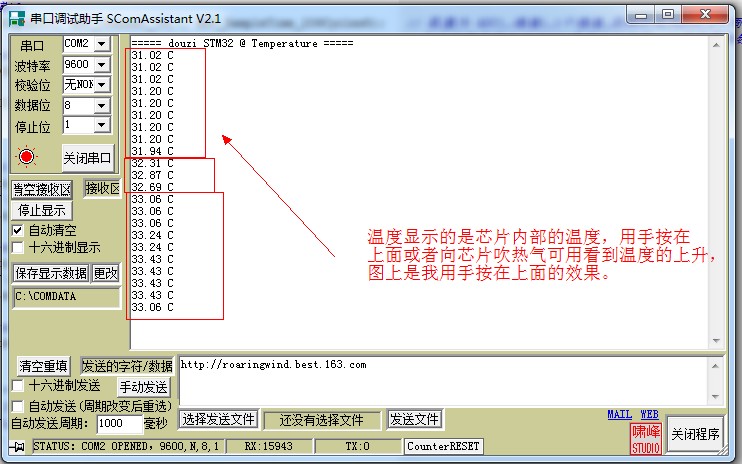The height and width of the screenshot is (464, 742).
Task: Click the receive area scroll down arrow
Action: tap(716, 341)
